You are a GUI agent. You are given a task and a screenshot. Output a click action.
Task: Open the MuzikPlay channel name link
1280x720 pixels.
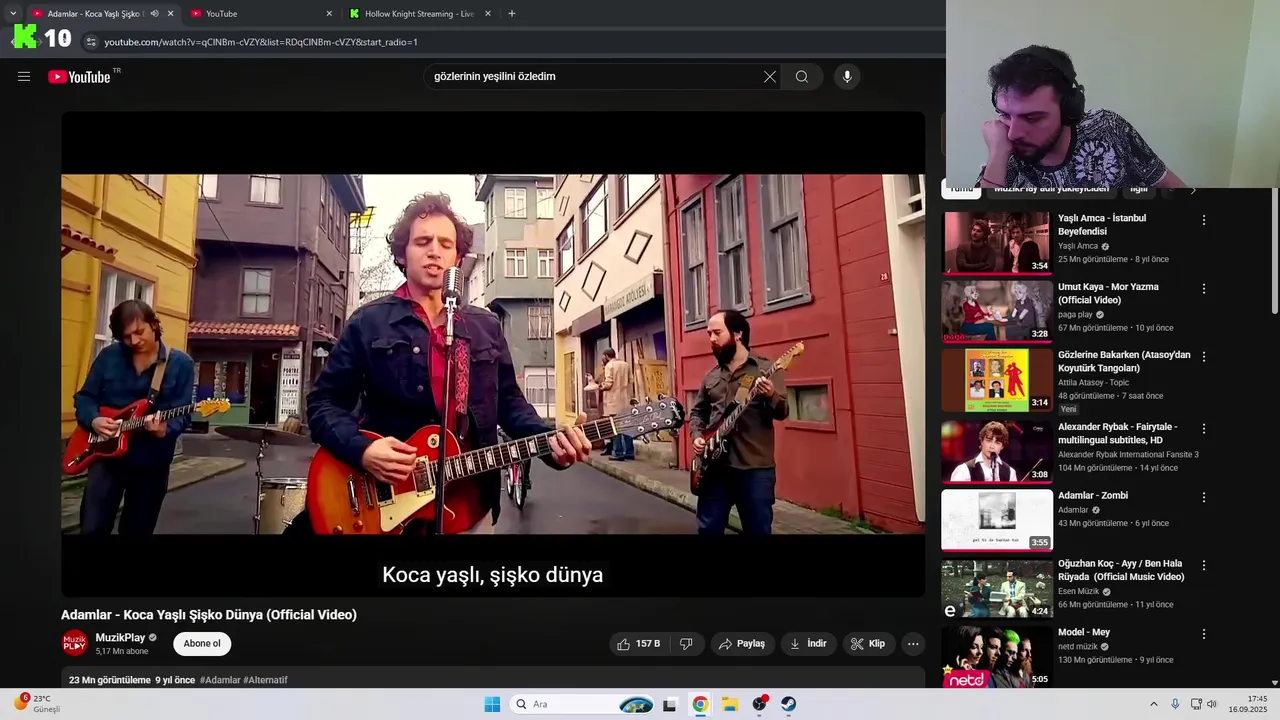pyautogui.click(x=120, y=637)
